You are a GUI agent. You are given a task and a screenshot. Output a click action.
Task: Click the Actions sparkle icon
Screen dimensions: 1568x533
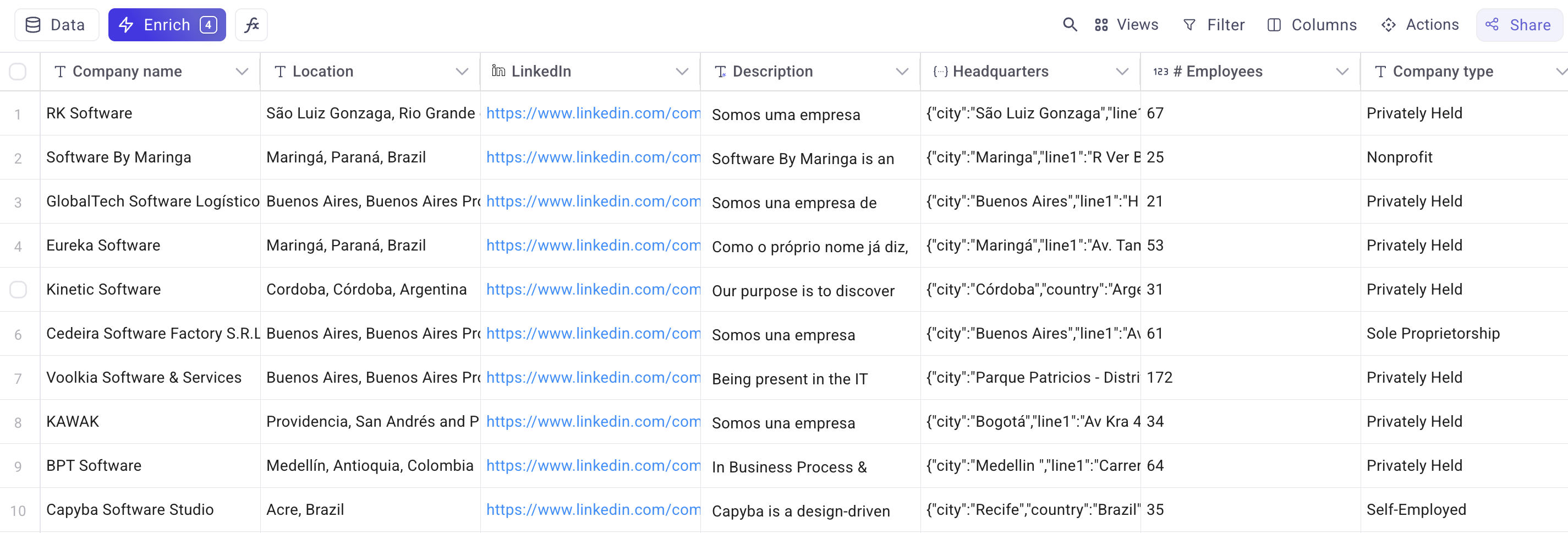(1389, 25)
